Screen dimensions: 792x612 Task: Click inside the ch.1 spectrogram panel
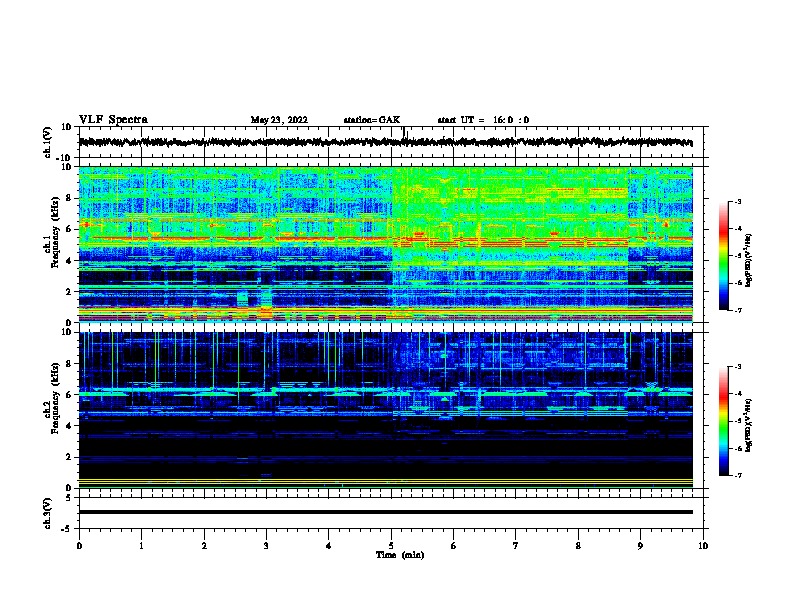click(x=385, y=244)
